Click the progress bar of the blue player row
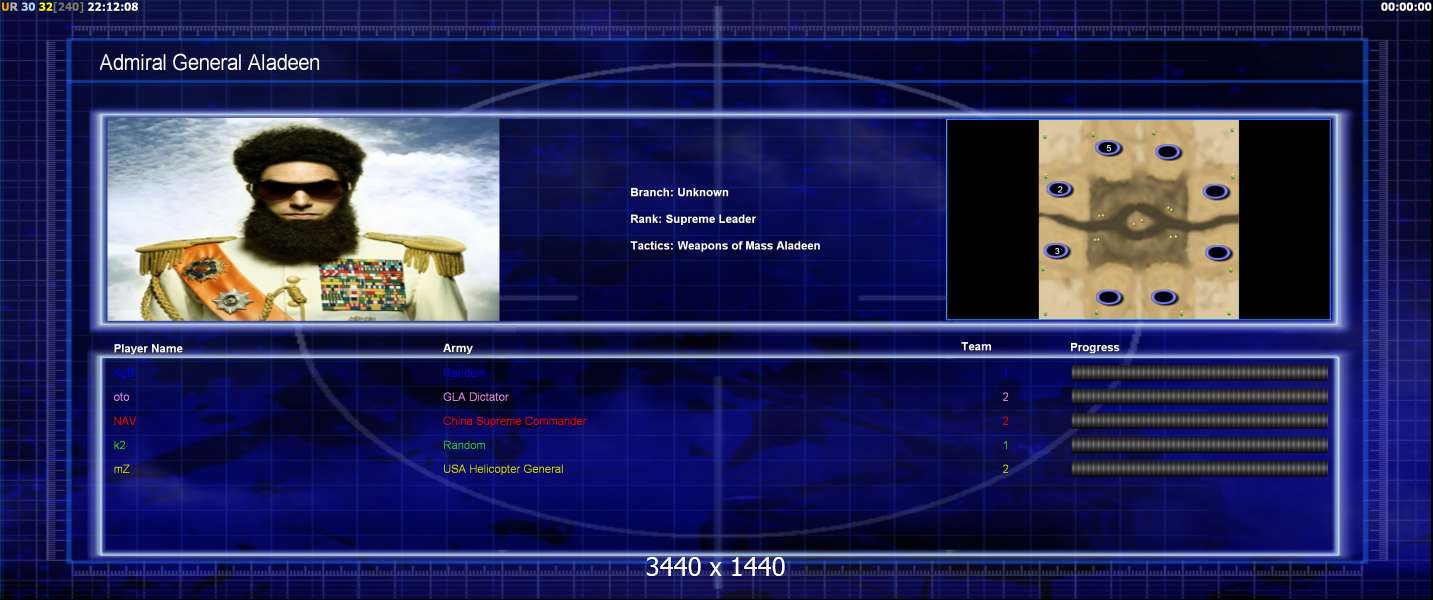This screenshot has height=600, width=1433. tap(1200, 373)
